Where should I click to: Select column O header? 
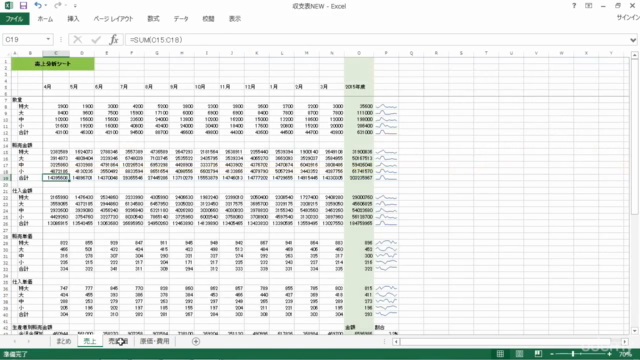[x=359, y=53]
